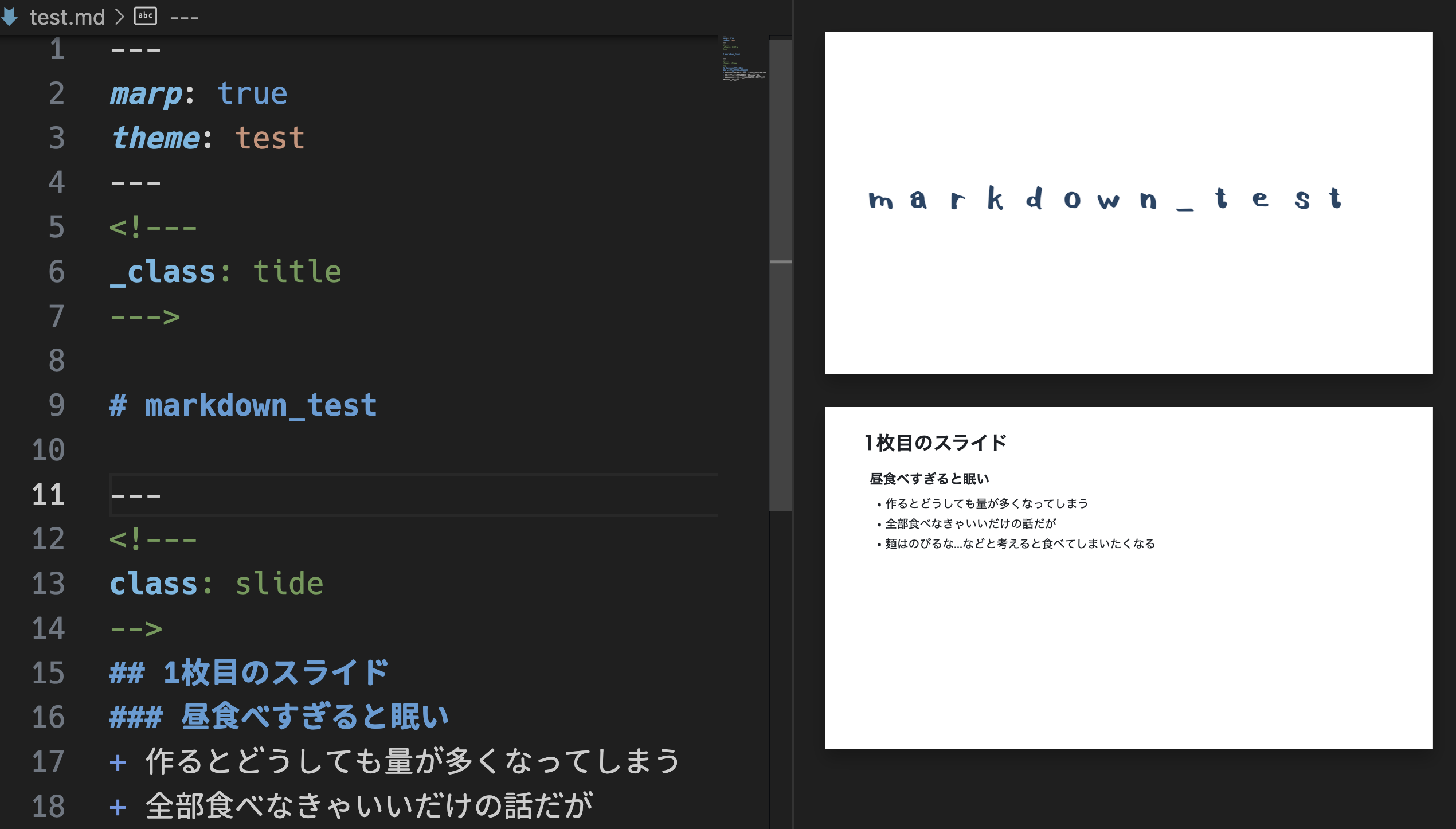This screenshot has height=829, width=1456.
Task: Select the markdown_test title slide preview
Action: pyautogui.click(x=1128, y=202)
